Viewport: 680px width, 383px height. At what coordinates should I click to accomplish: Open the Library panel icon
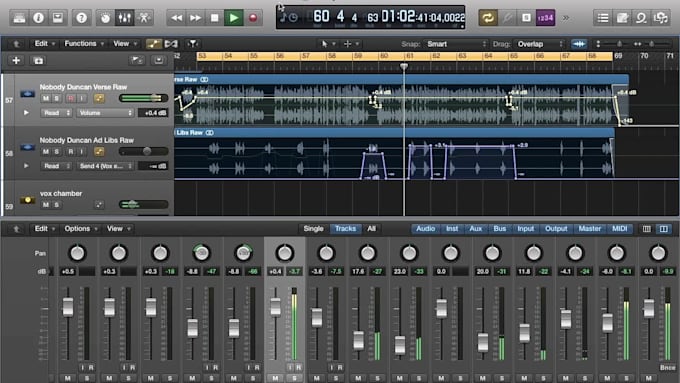20,18
